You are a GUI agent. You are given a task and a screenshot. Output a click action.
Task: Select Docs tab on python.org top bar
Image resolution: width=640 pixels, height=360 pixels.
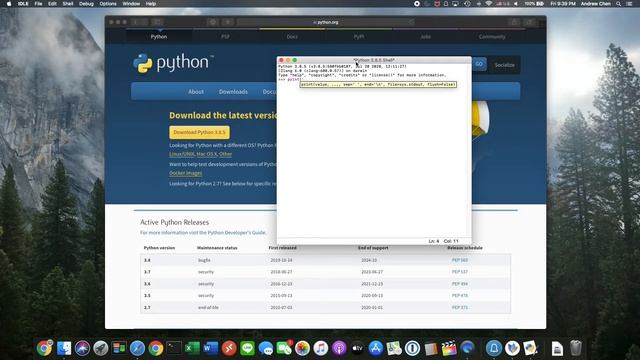(292, 37)
